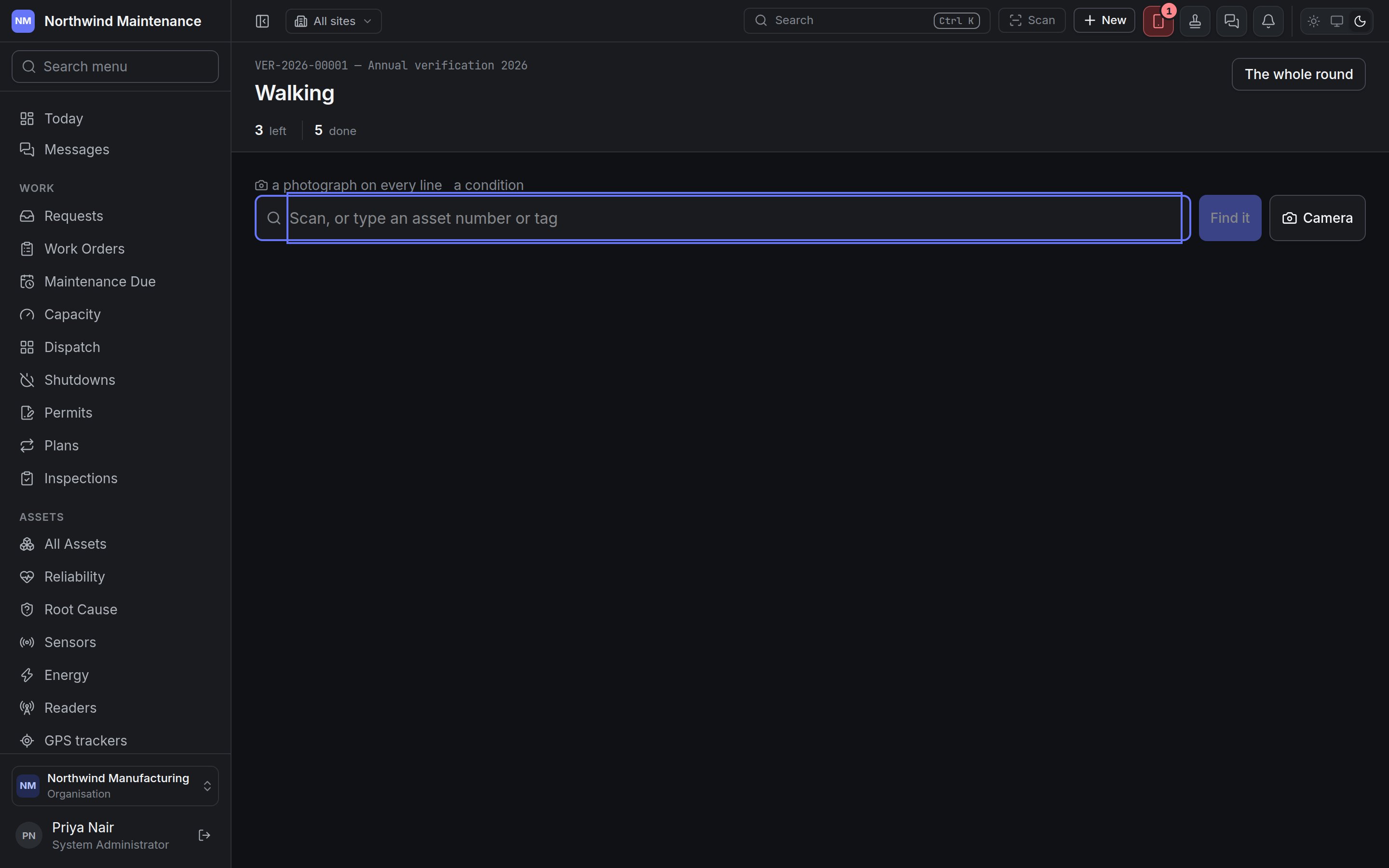Viewport: 1389px width, 868px height.
Task: Open the Camera button
Action: 1317,218
